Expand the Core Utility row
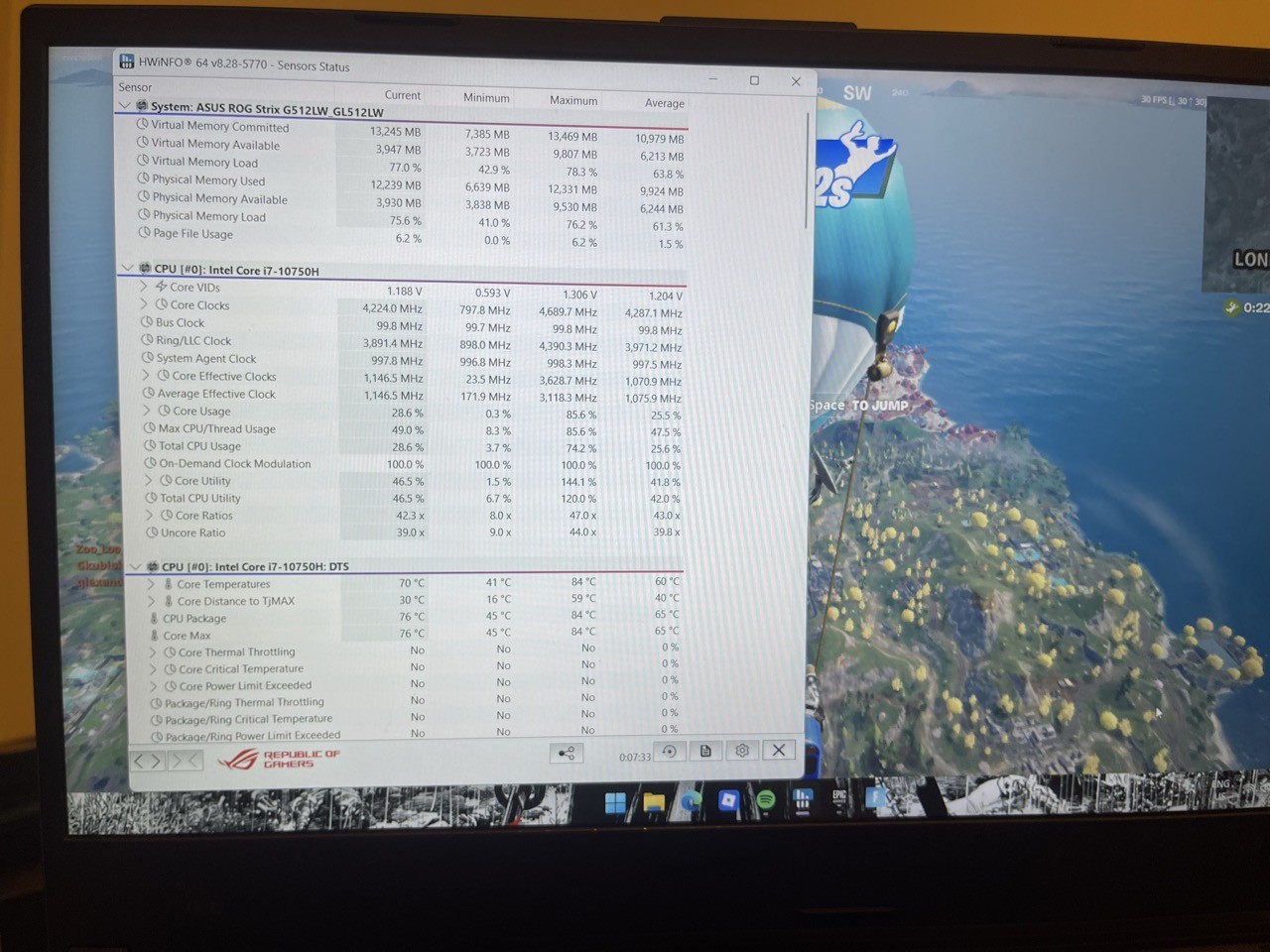 (150, 480)
